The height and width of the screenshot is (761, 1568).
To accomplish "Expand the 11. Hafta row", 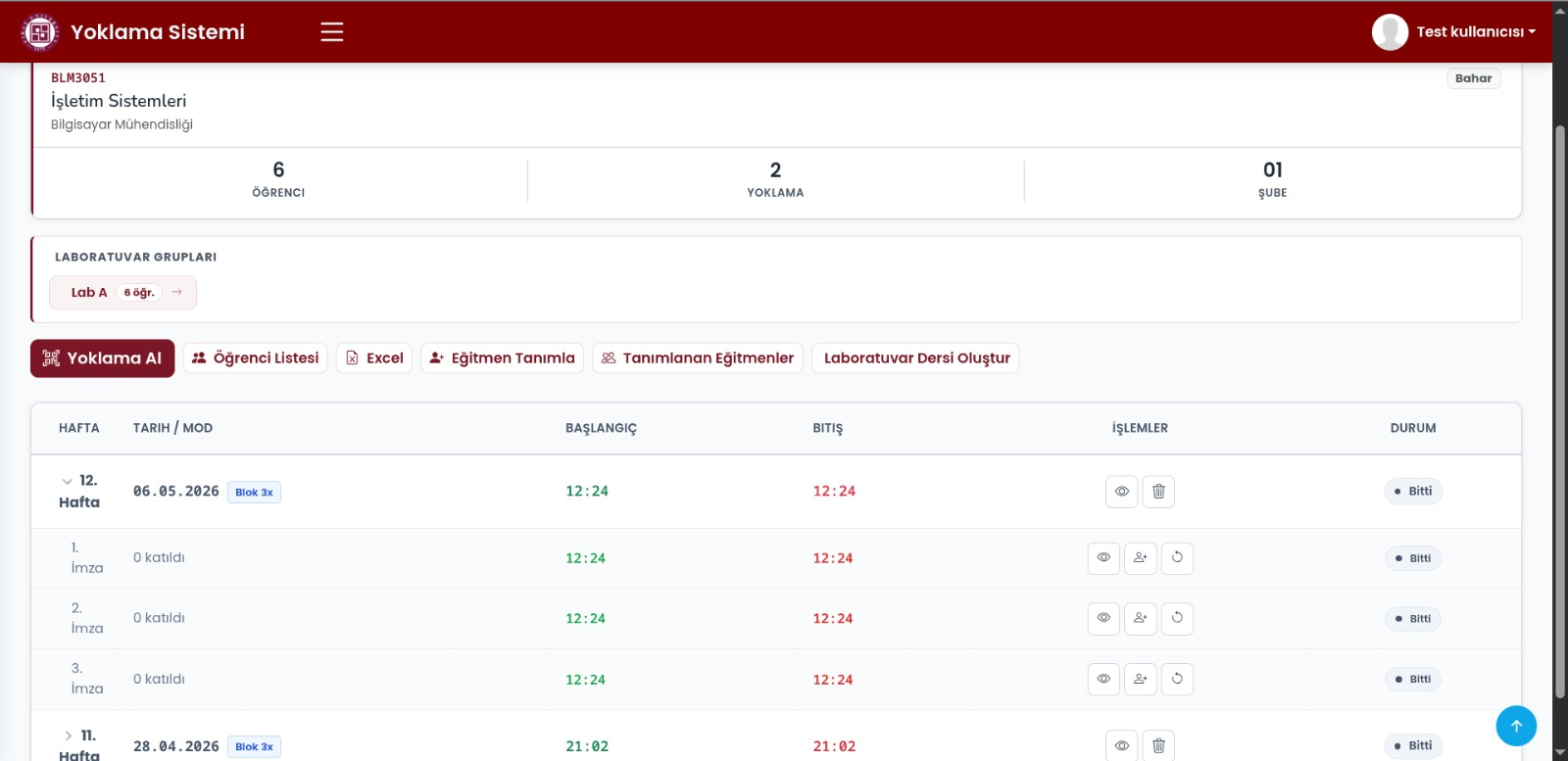I will (x=68, y=736).
